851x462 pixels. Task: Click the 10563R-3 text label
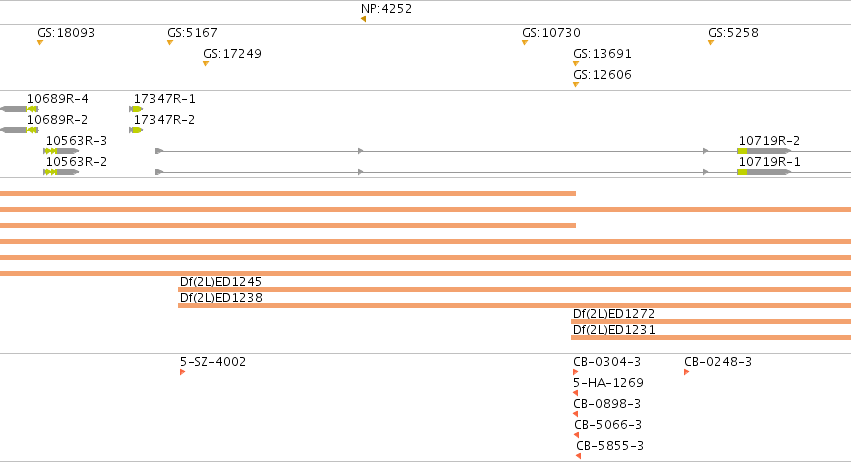click(77, 141)
